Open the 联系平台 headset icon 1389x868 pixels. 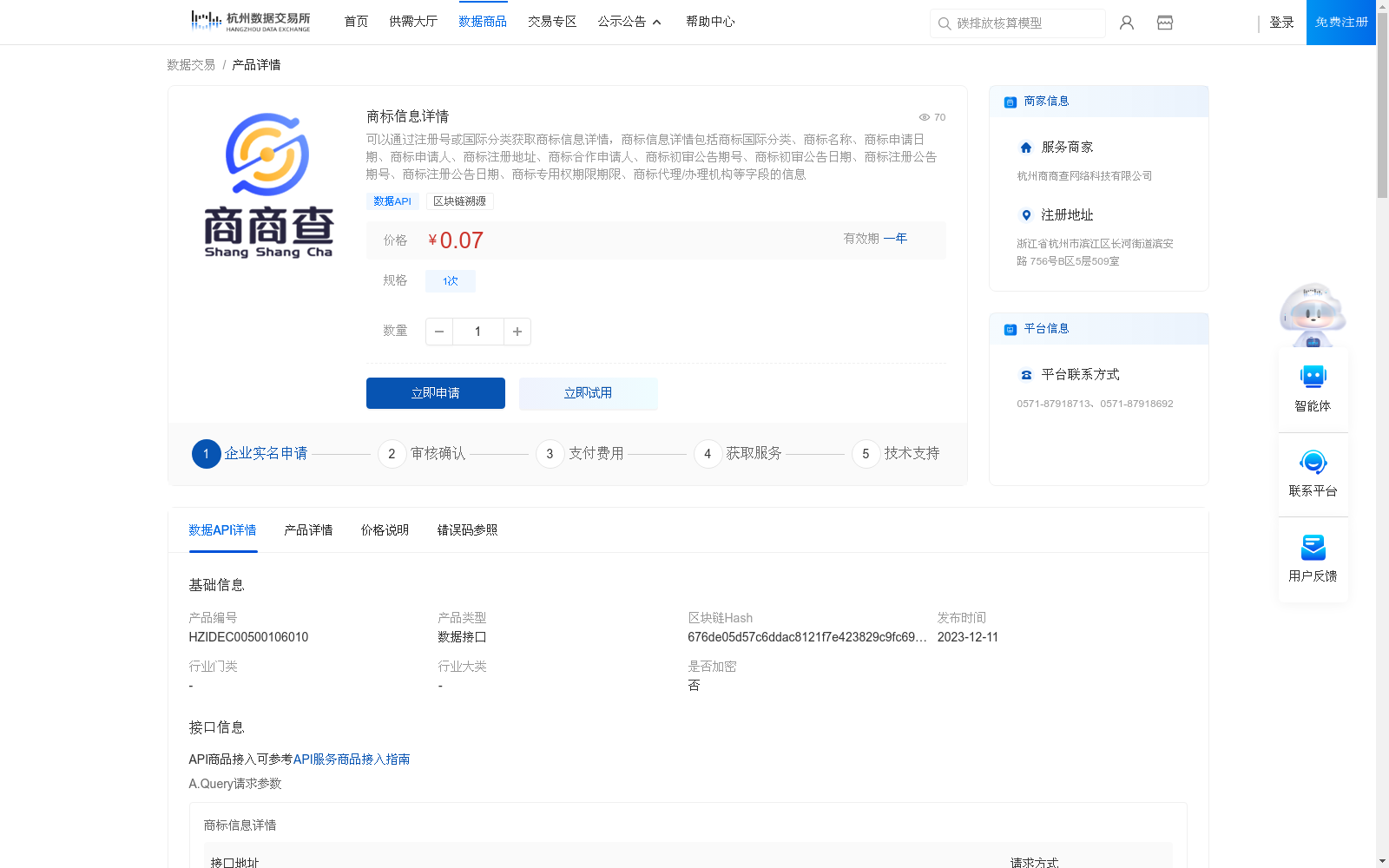1313,462
